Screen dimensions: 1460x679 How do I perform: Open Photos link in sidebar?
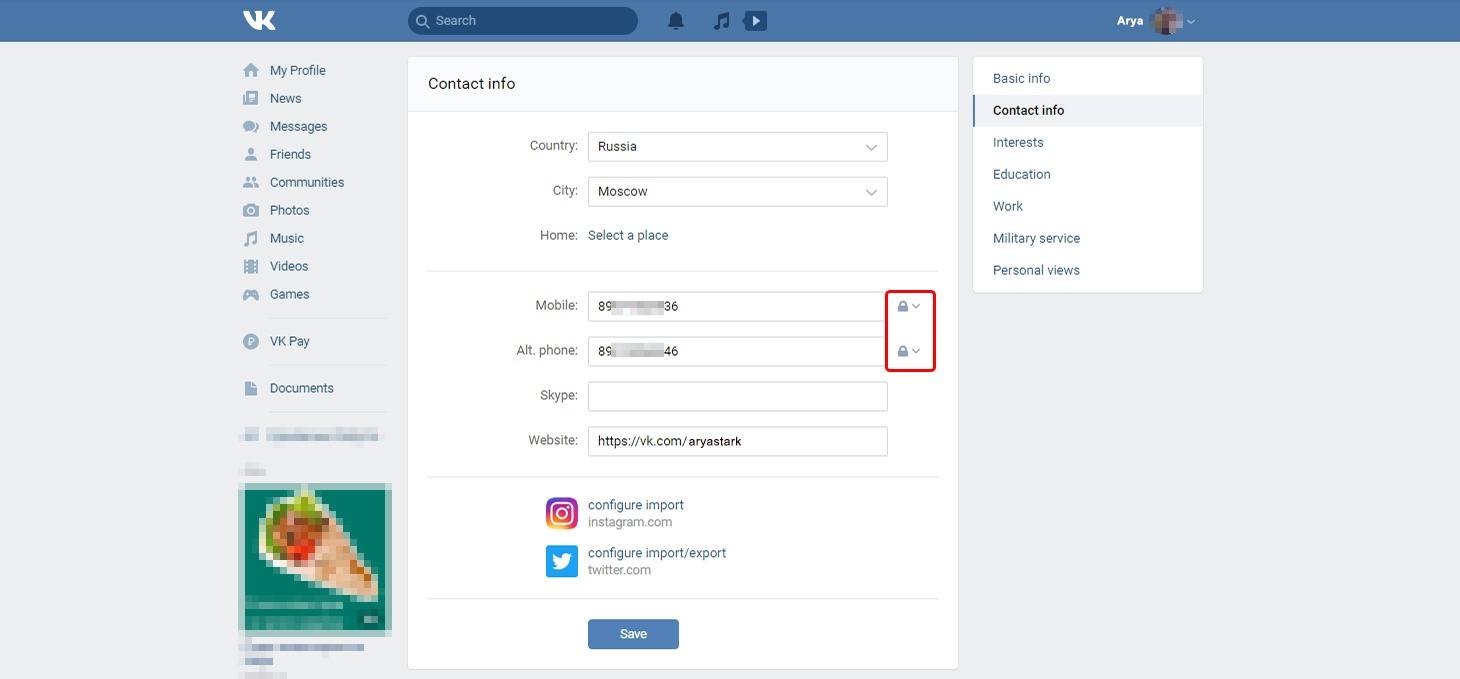pyautogui.click(x=289, y=210)
